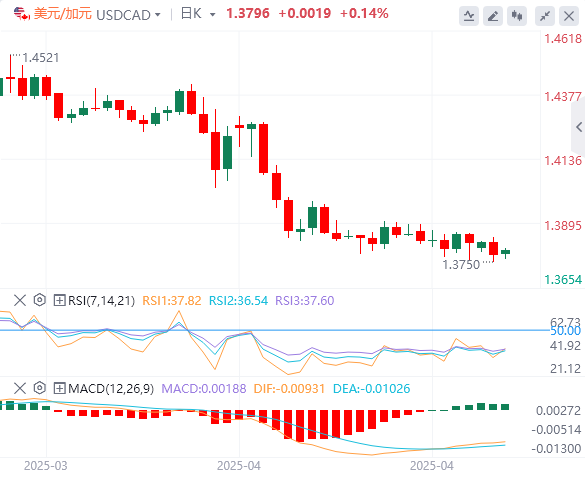Click the 1.4618 price axis label
585x477 pixels.
pos(563,39)
